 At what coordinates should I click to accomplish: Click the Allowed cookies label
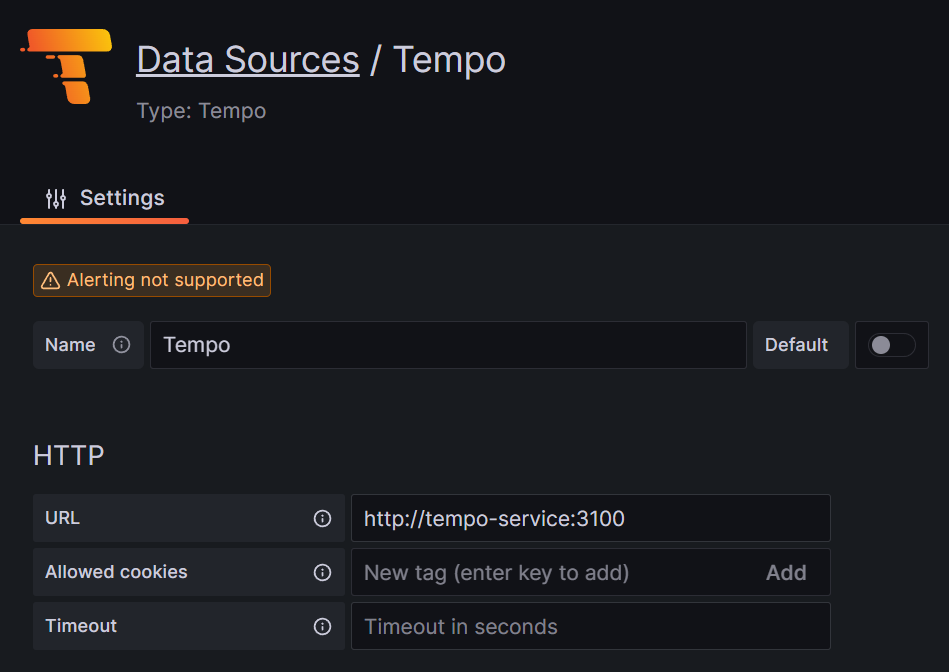pyautogui.click(x=116, y=572)
